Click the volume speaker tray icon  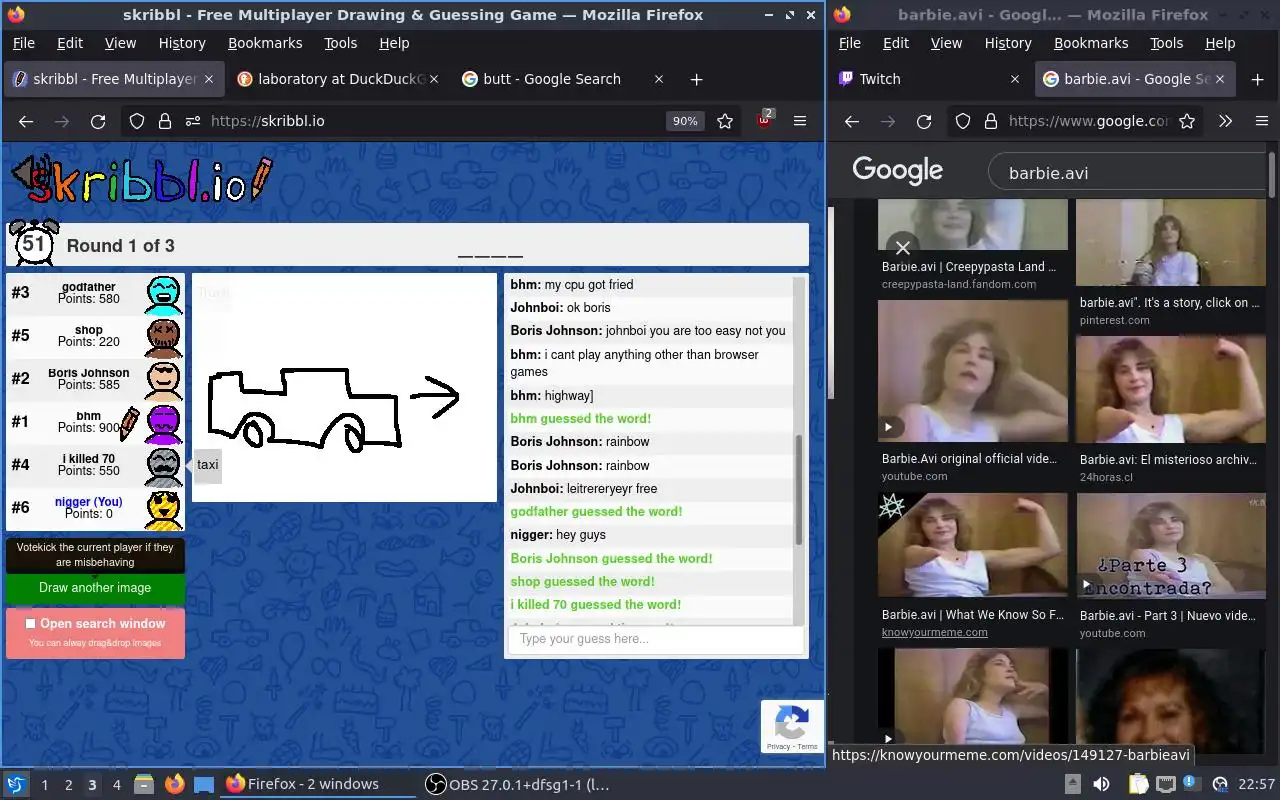coord(1100,784)
